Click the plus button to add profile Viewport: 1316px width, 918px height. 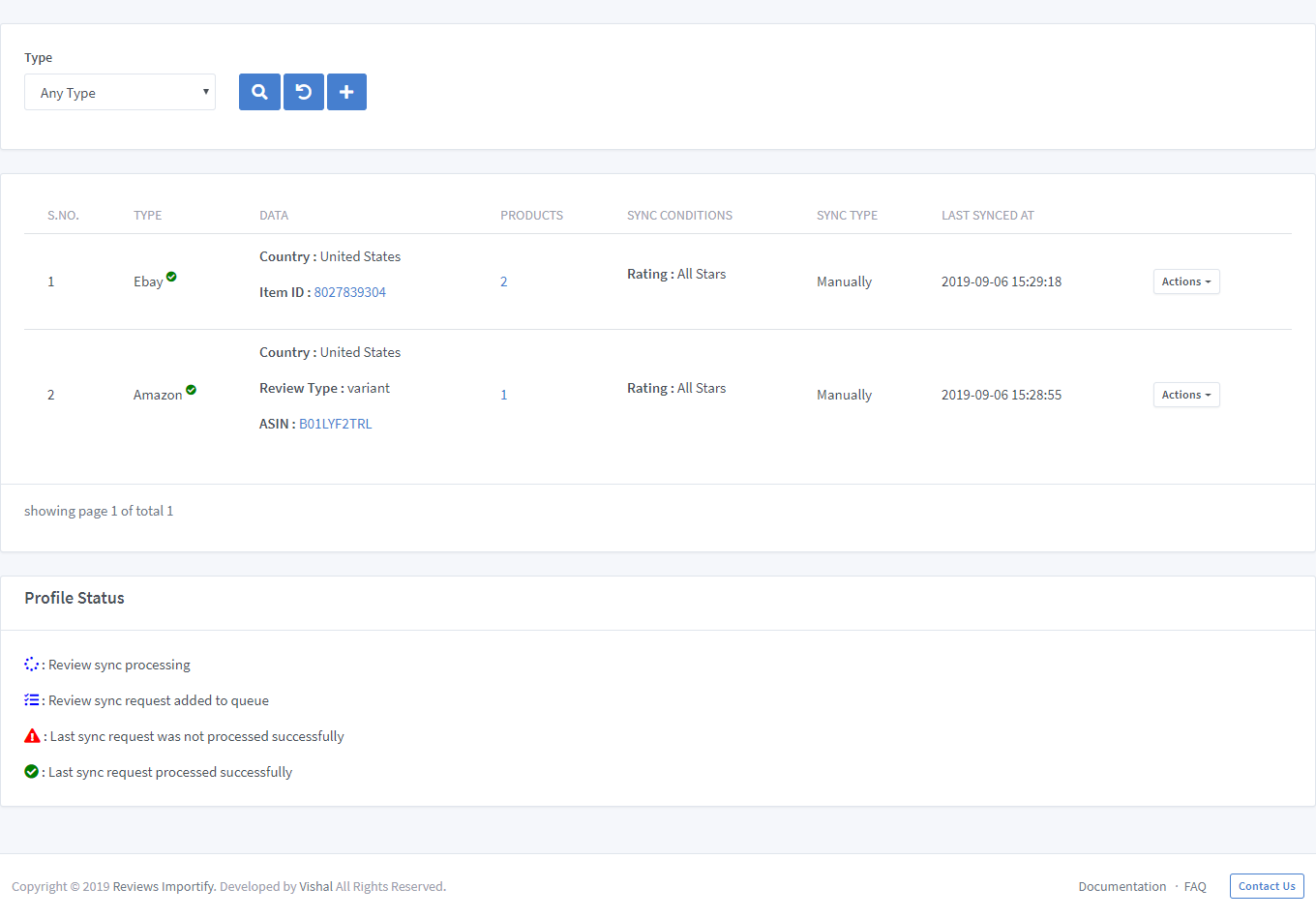346,92
